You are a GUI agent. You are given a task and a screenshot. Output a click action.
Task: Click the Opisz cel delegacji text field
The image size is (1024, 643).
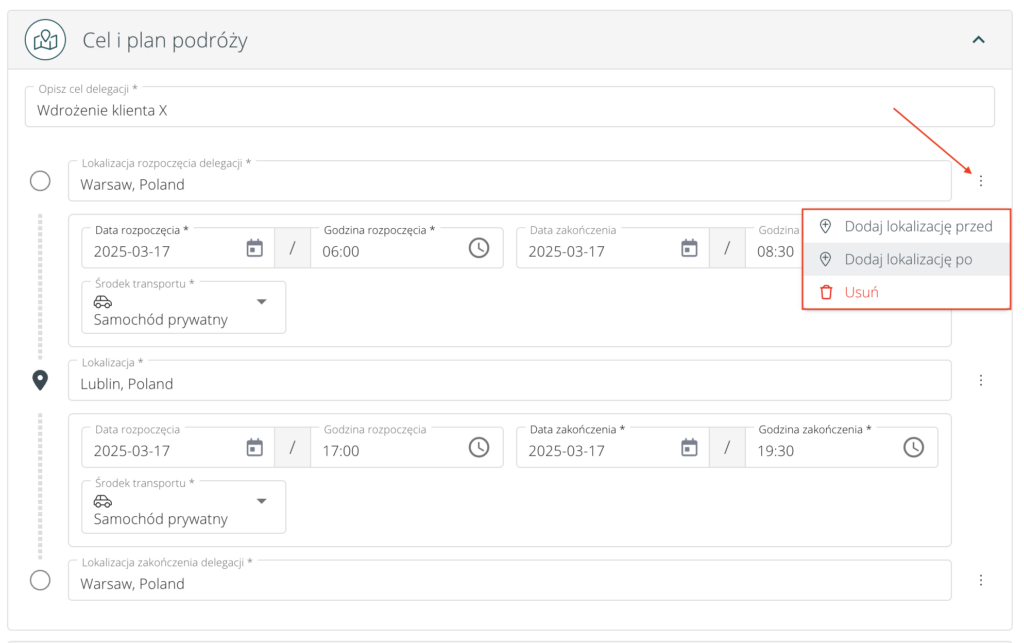(x=509, y=110)
